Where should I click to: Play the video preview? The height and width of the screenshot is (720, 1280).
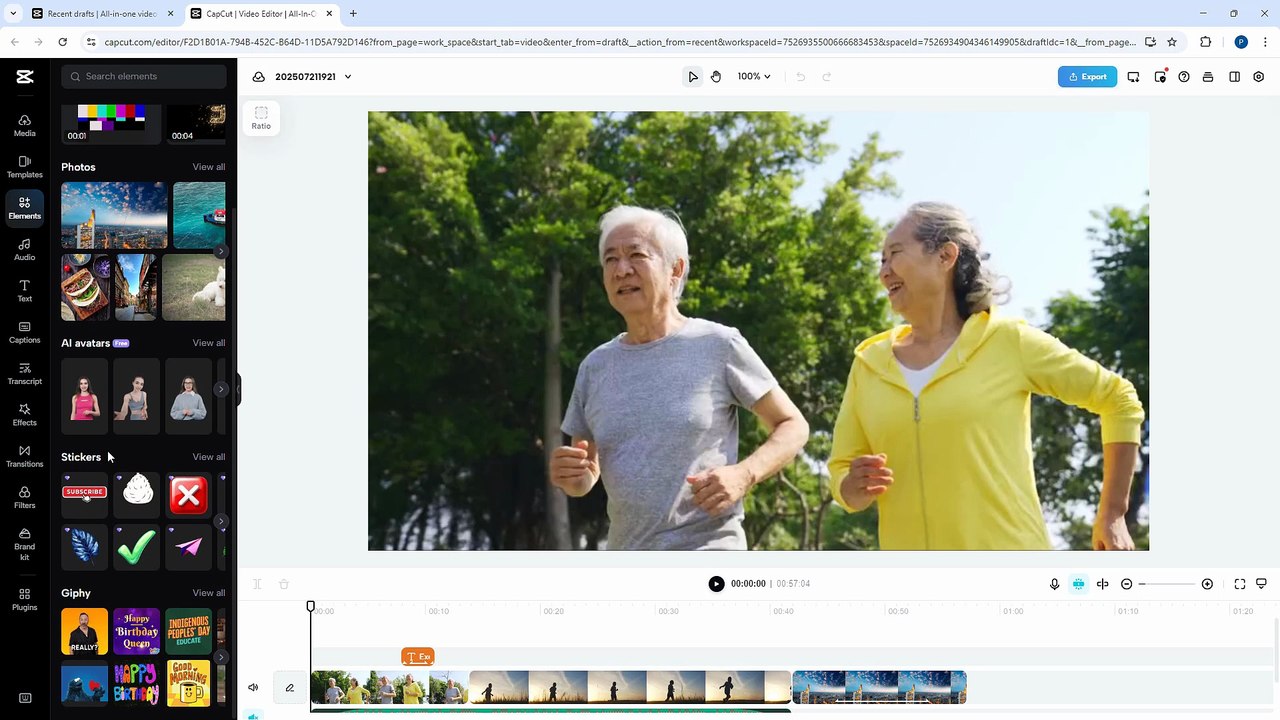pyautogui.click(x=716, y=584)
